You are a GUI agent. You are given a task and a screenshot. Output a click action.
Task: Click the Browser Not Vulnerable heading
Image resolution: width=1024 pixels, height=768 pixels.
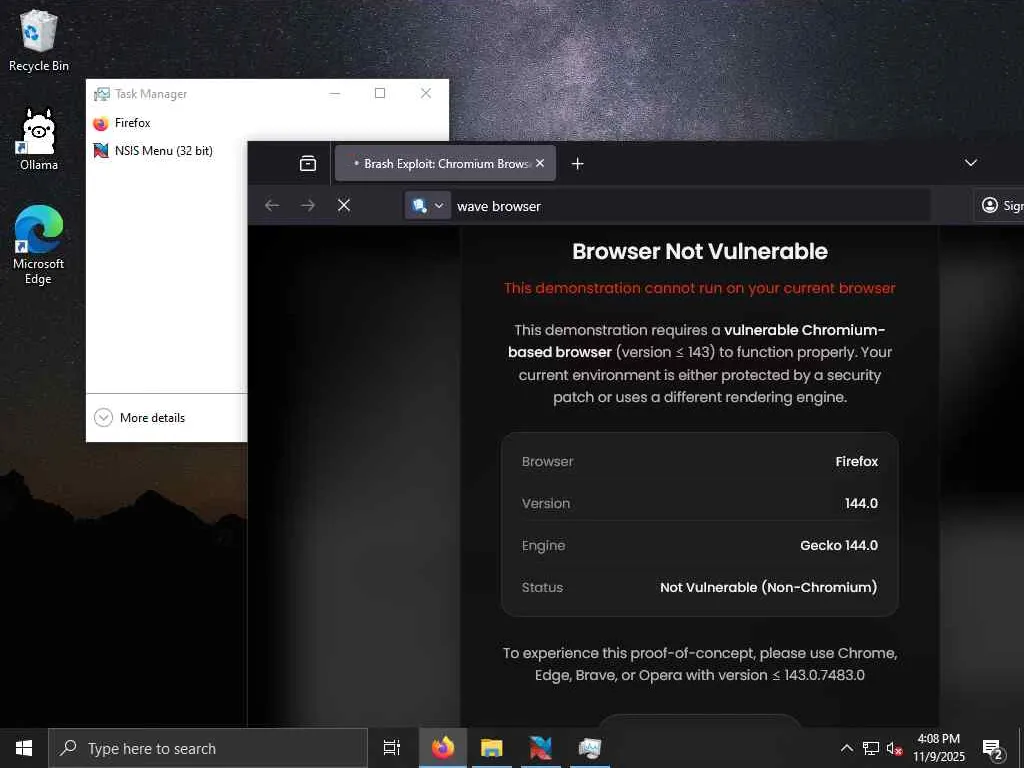click(x=699, y=251)
